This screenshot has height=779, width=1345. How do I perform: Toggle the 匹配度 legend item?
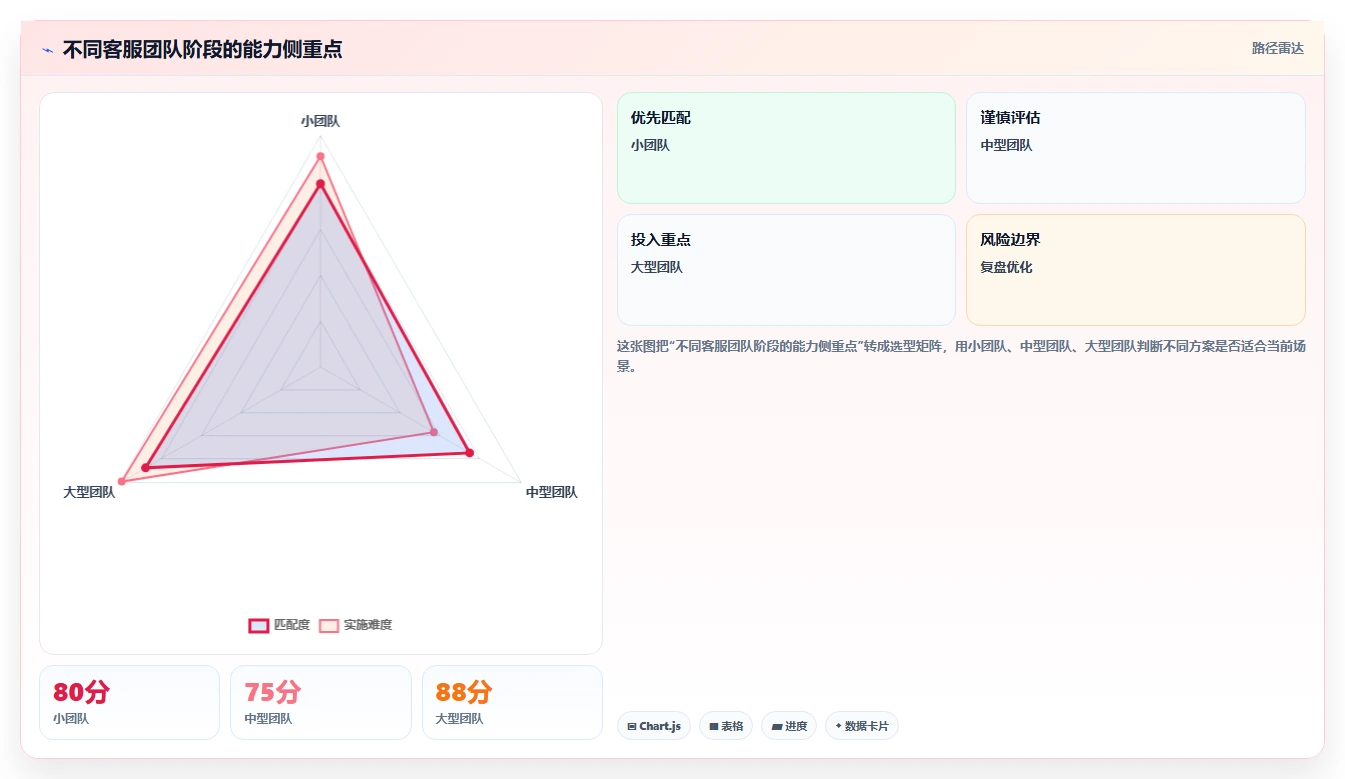(x=279, y=625)
